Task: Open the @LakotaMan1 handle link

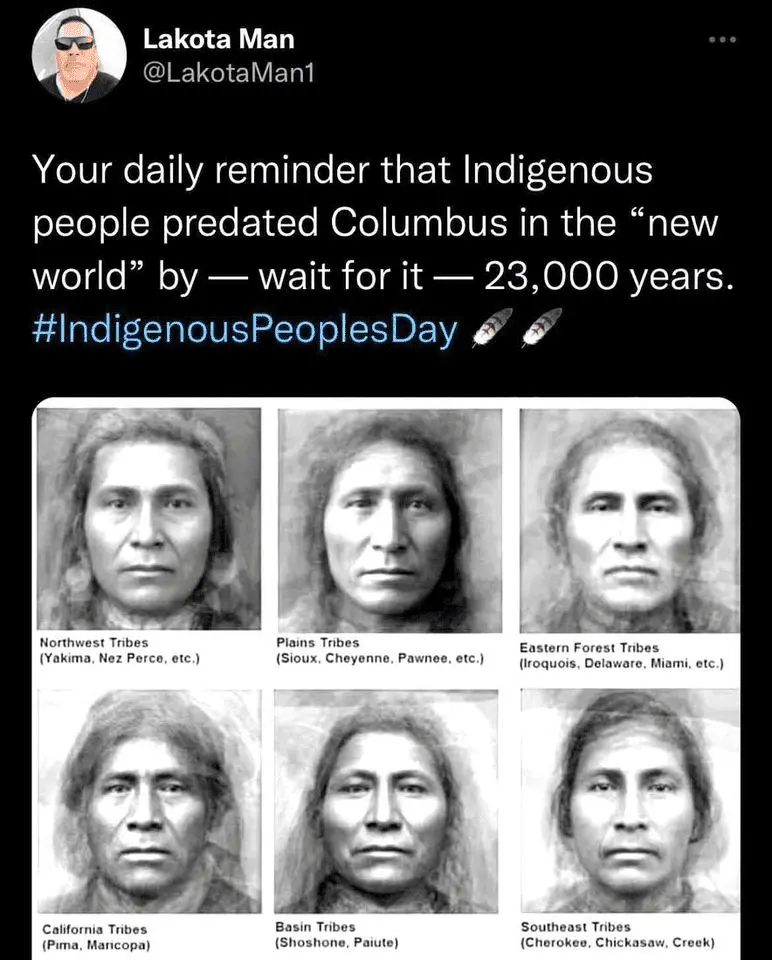Action: tap(228, 73)
